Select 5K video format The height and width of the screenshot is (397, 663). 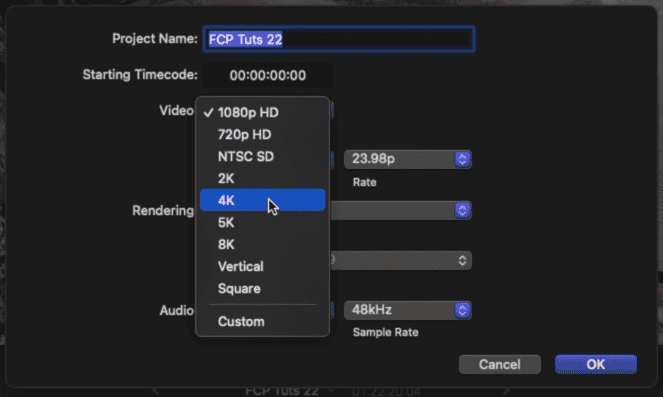262,222
